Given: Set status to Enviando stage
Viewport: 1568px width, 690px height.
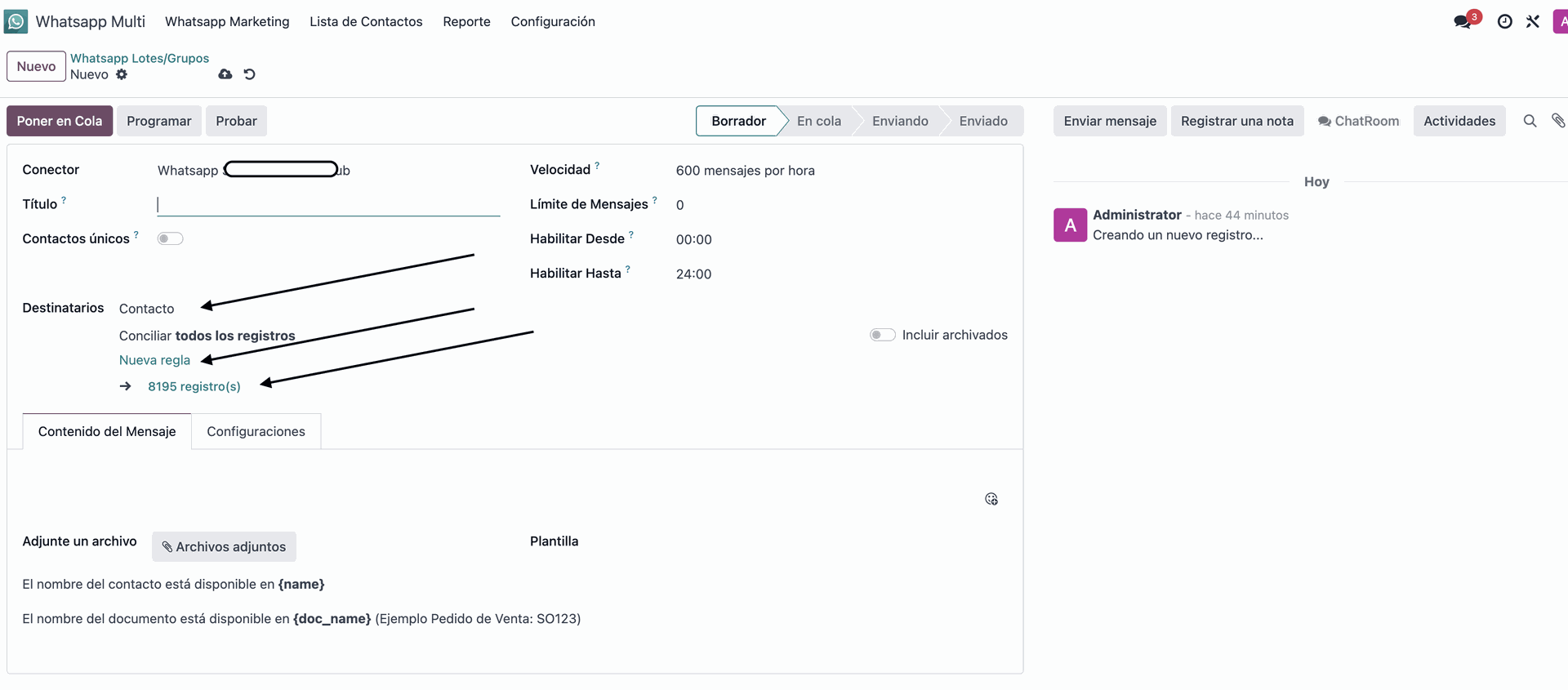Looking at the screenshot, I should pyautogui.click(x=900, y=121).
